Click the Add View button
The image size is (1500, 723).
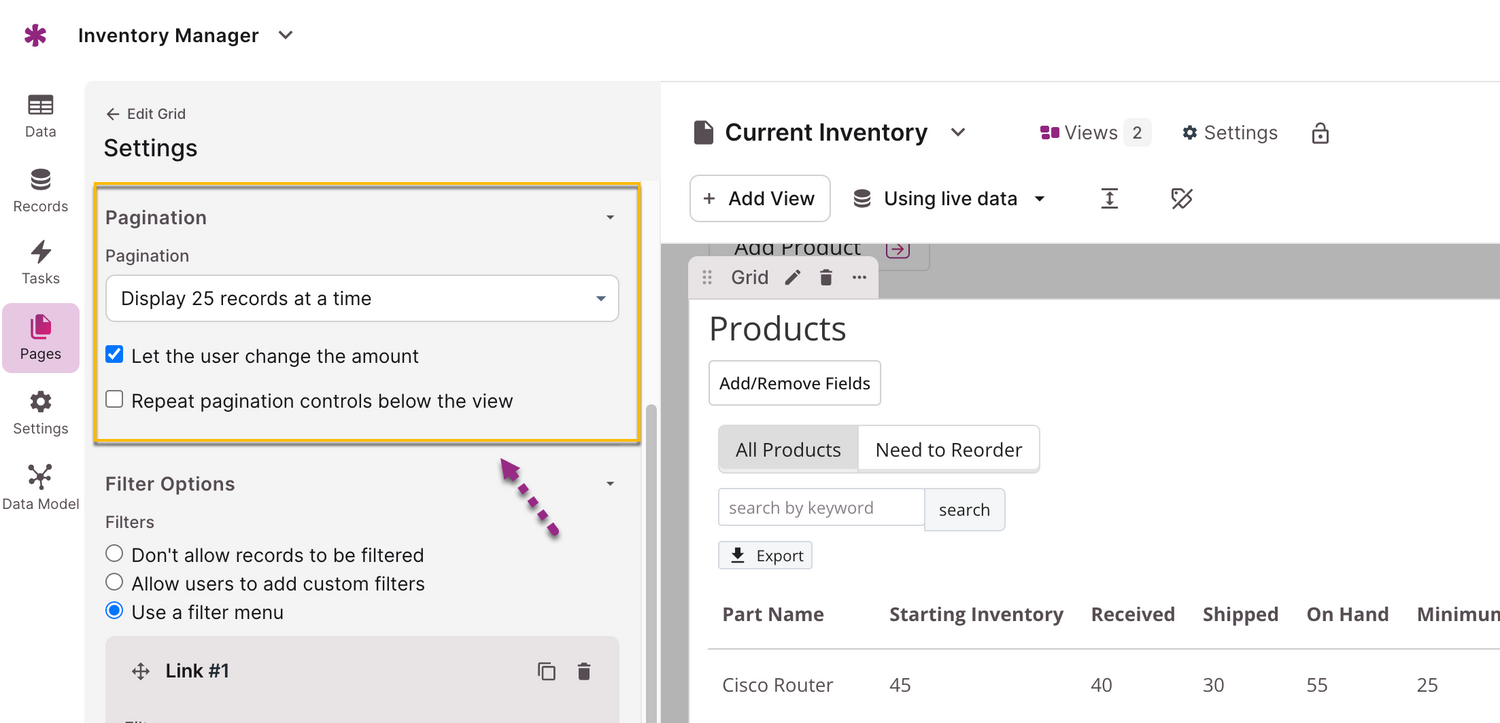point(760,199)
